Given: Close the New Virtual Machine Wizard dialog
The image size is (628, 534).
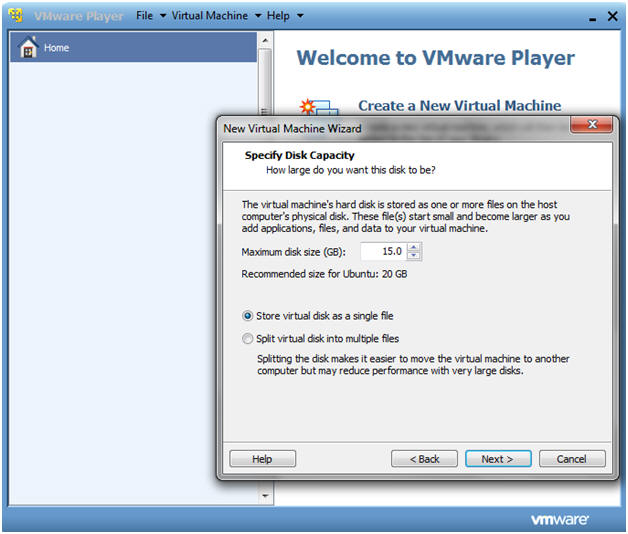Looking at the screenshot, I should tap(592, 125).
